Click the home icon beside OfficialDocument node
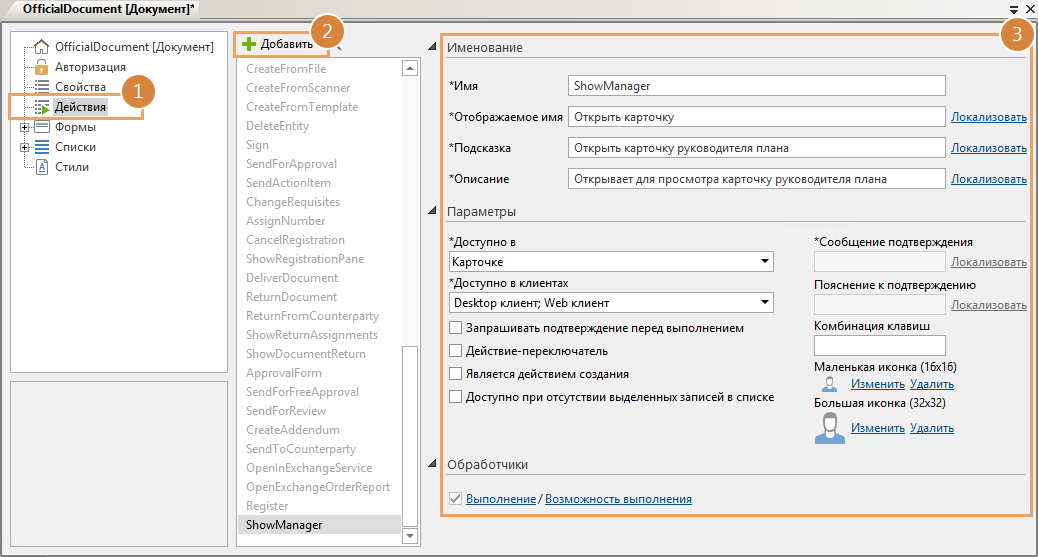 point(42,47)
